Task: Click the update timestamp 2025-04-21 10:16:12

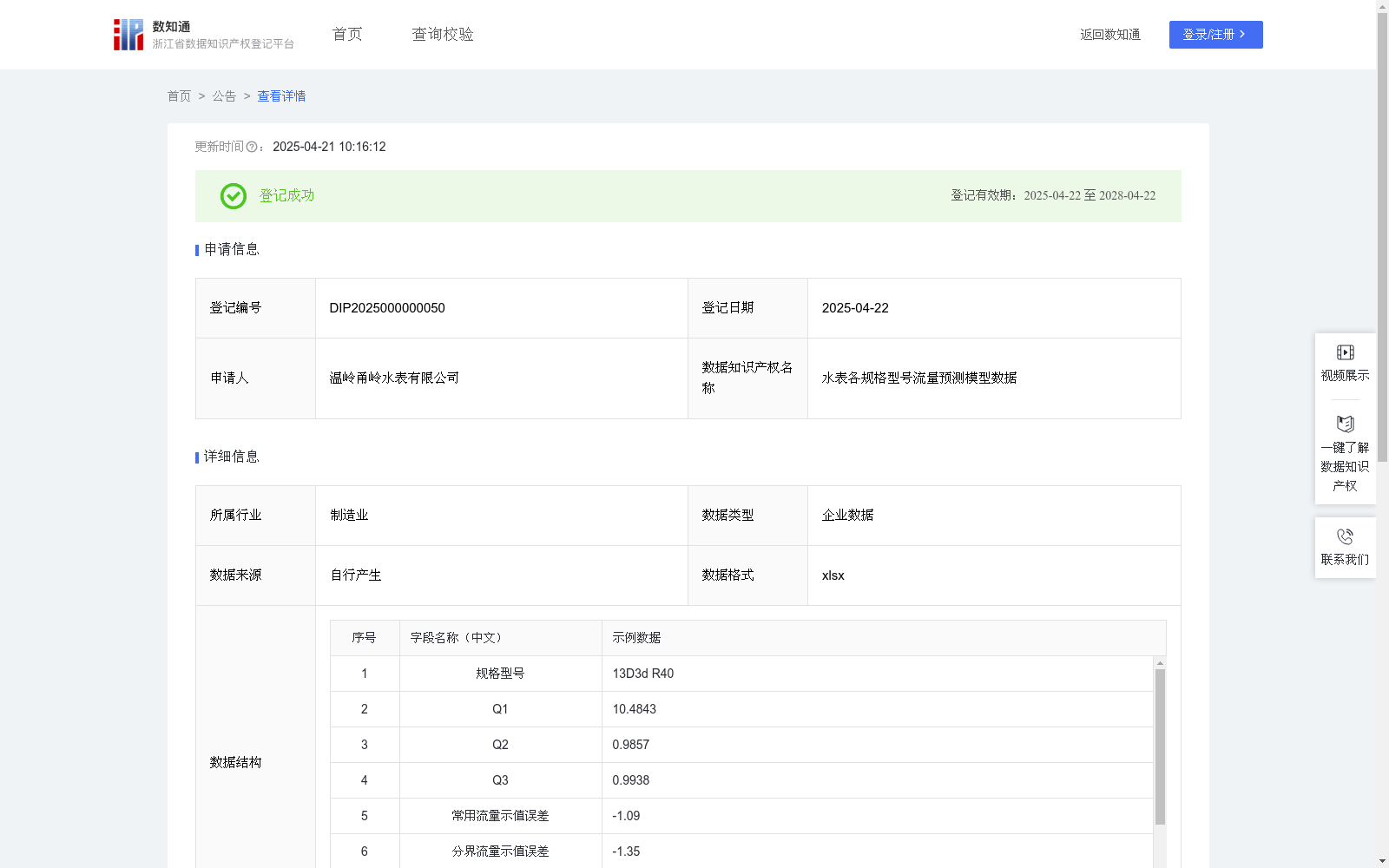Action: 328,147
